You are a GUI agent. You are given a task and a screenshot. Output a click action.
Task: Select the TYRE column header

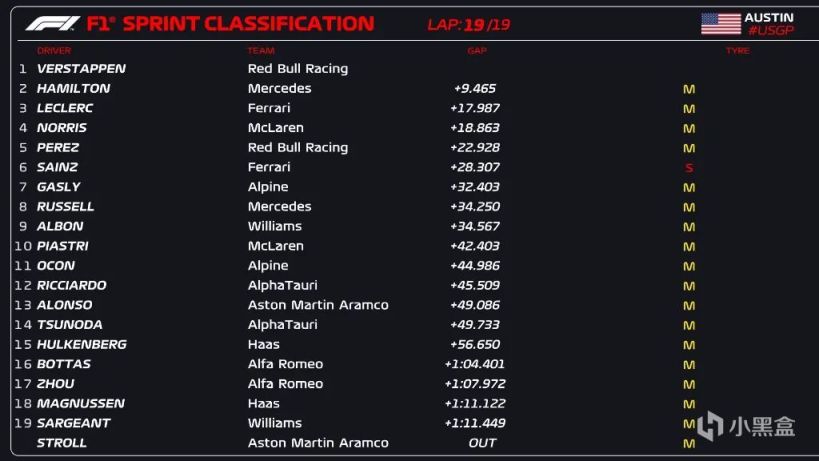point(738,51)
